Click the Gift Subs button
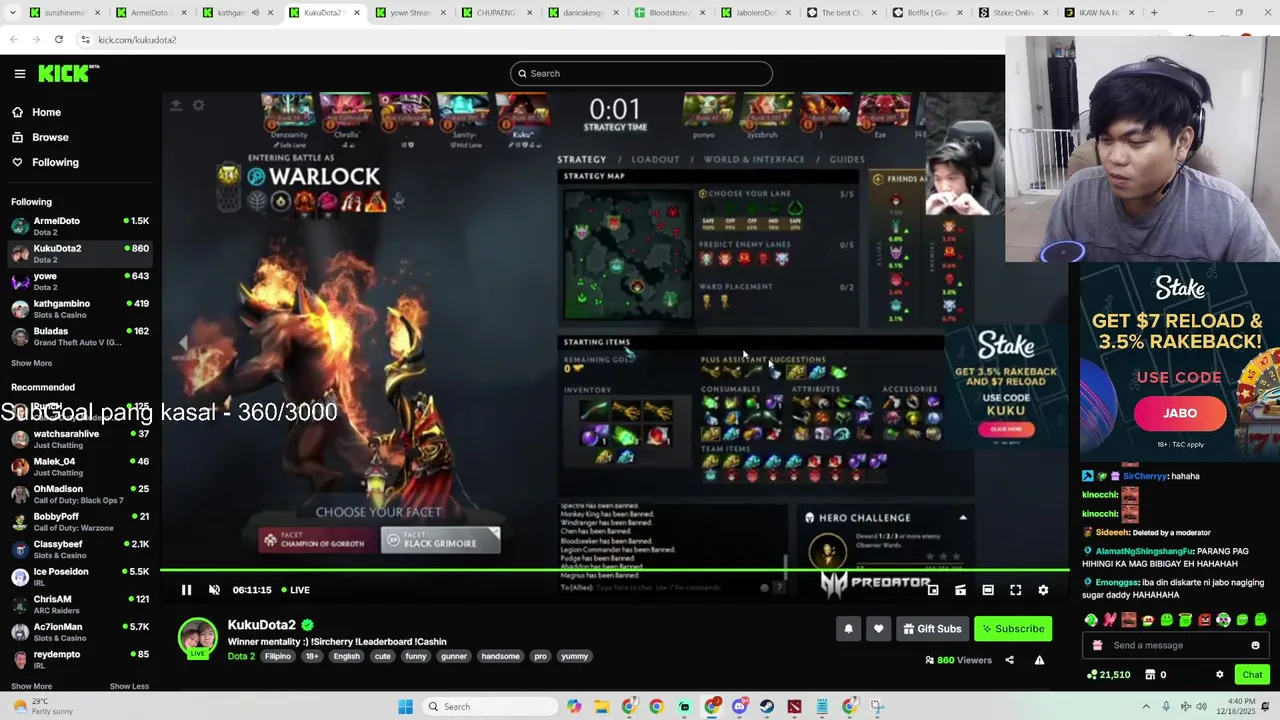1280x720 pixels. pos(932,629)
